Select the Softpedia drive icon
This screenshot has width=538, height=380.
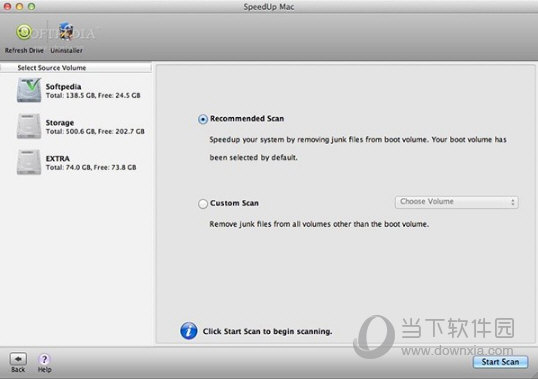point(29,90)
